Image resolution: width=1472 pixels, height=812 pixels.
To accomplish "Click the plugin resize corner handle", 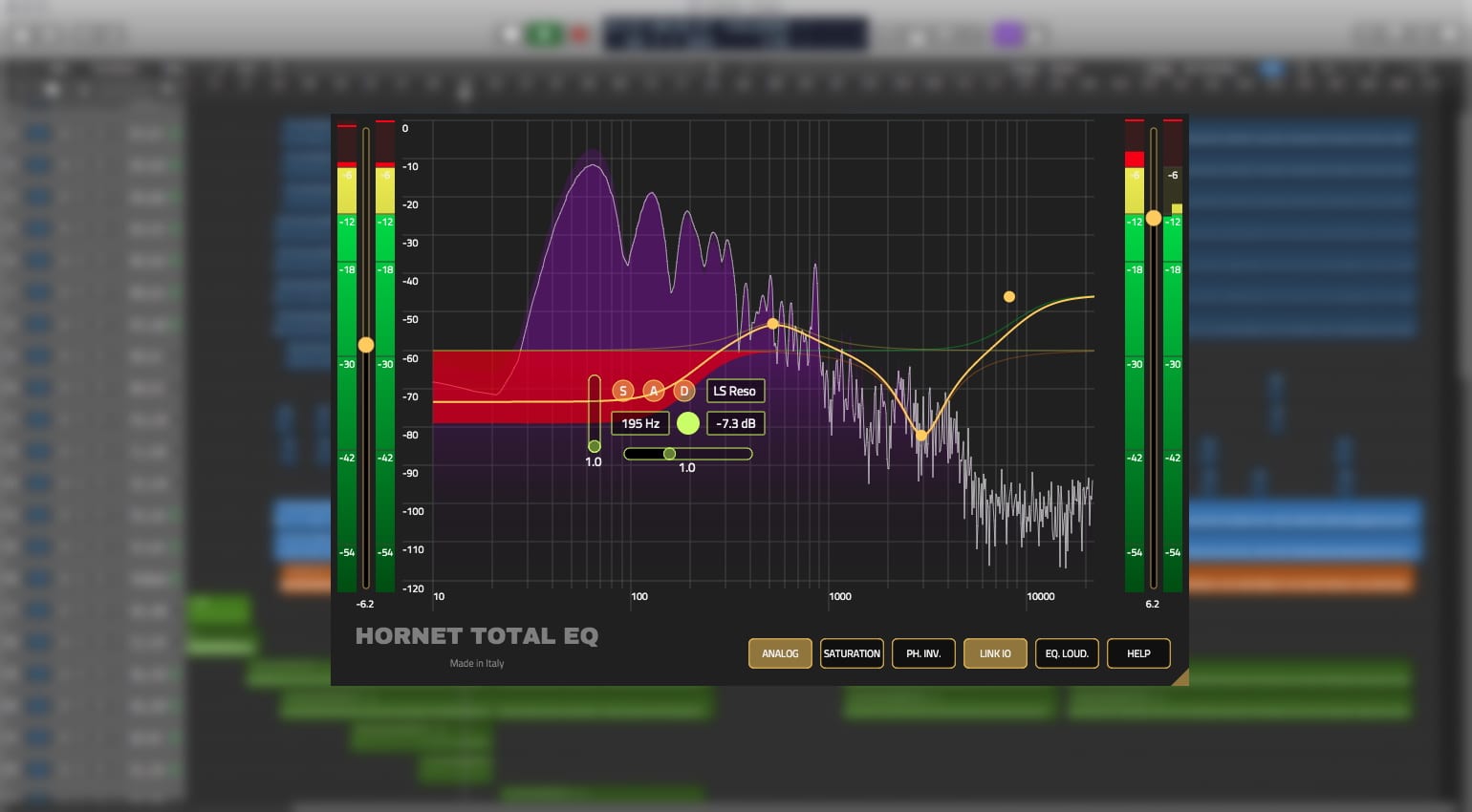I will click(1180, 677).
